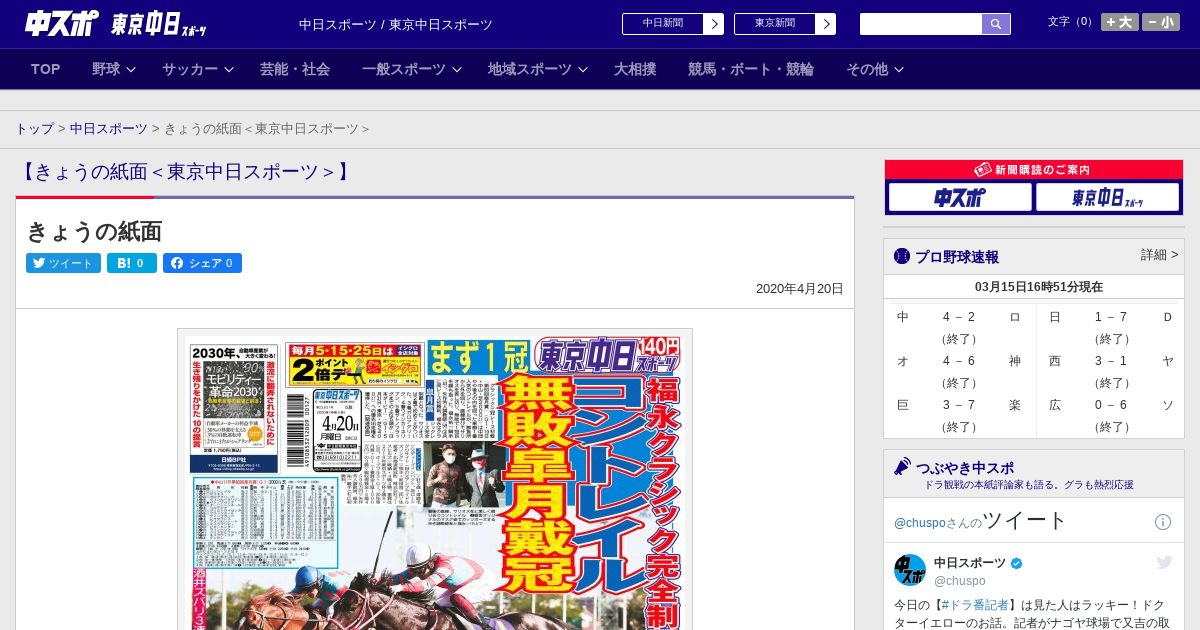
Task: Expand the サッカー navigation menu
Action: click(198, 69)
